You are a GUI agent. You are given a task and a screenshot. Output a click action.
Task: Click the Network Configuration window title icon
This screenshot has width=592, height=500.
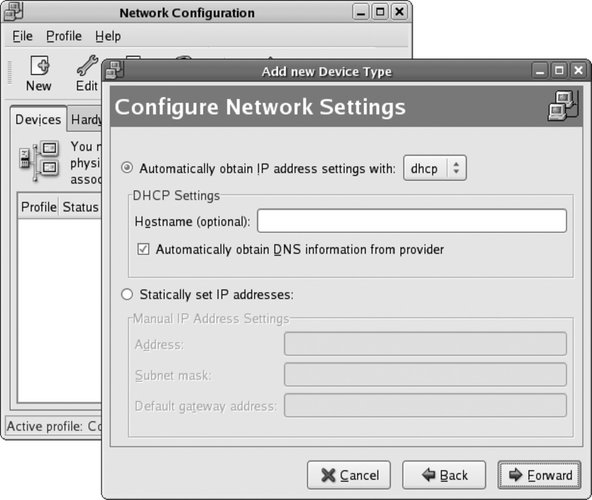click(x=13, y=11)
